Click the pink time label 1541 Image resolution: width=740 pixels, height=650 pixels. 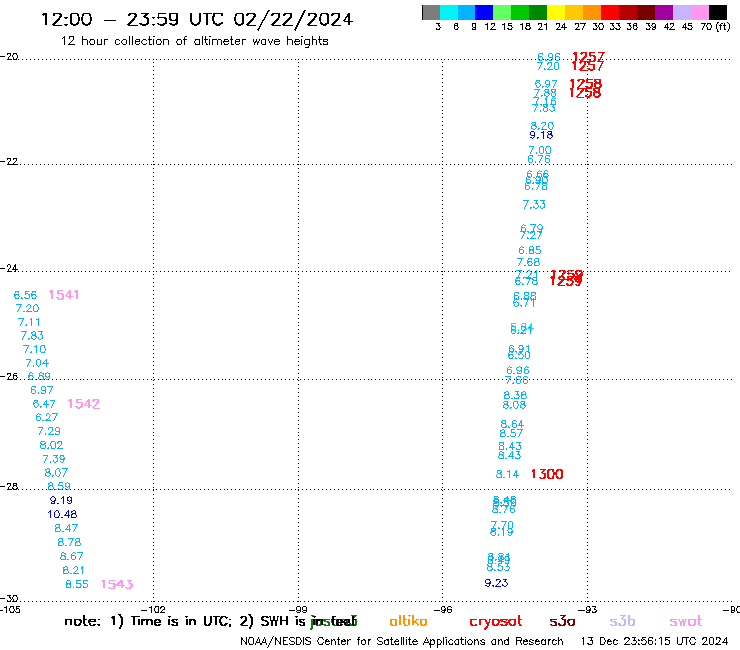point(64,295)
